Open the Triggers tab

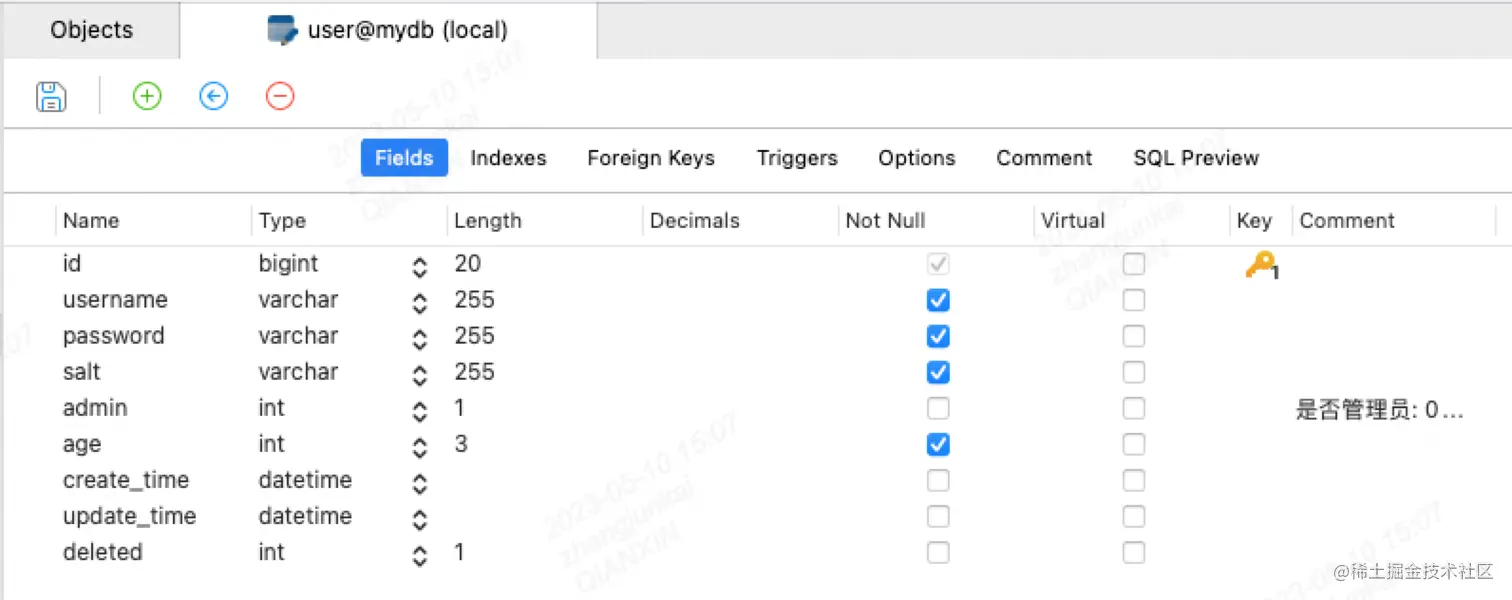coord(796,157)
